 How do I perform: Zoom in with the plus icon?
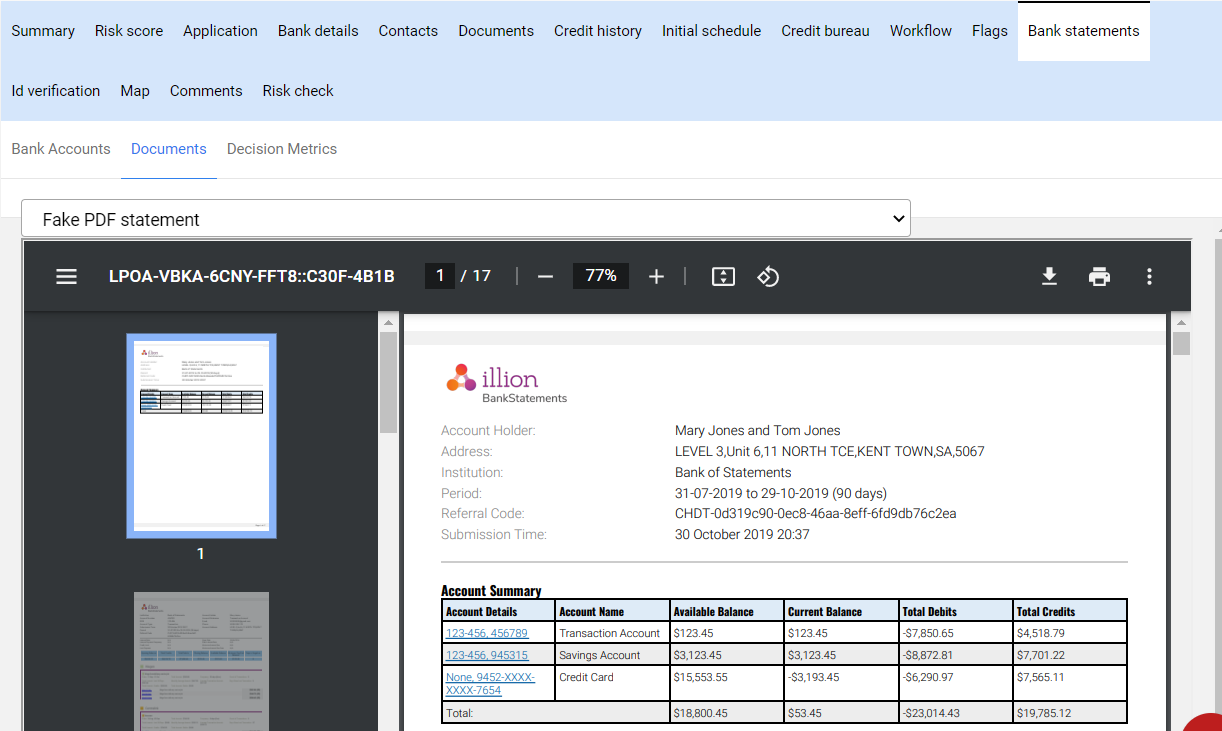click(656, 276)
